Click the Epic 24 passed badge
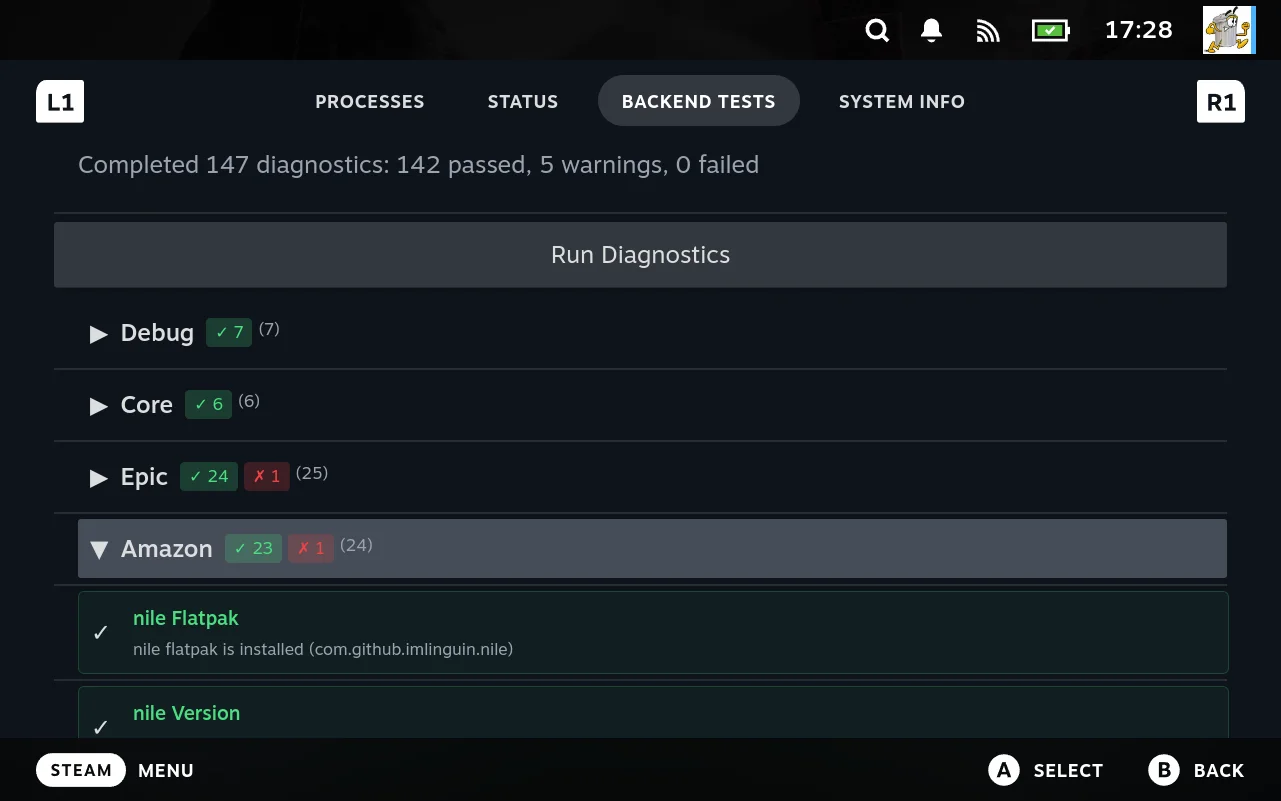The width and height of the screenshot is (1281, 801). (209, 476)
